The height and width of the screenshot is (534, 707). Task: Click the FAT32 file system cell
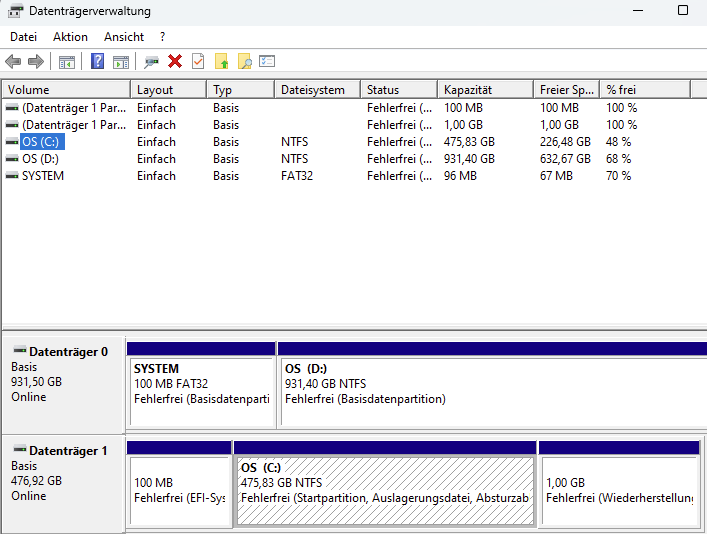point(297,176)
